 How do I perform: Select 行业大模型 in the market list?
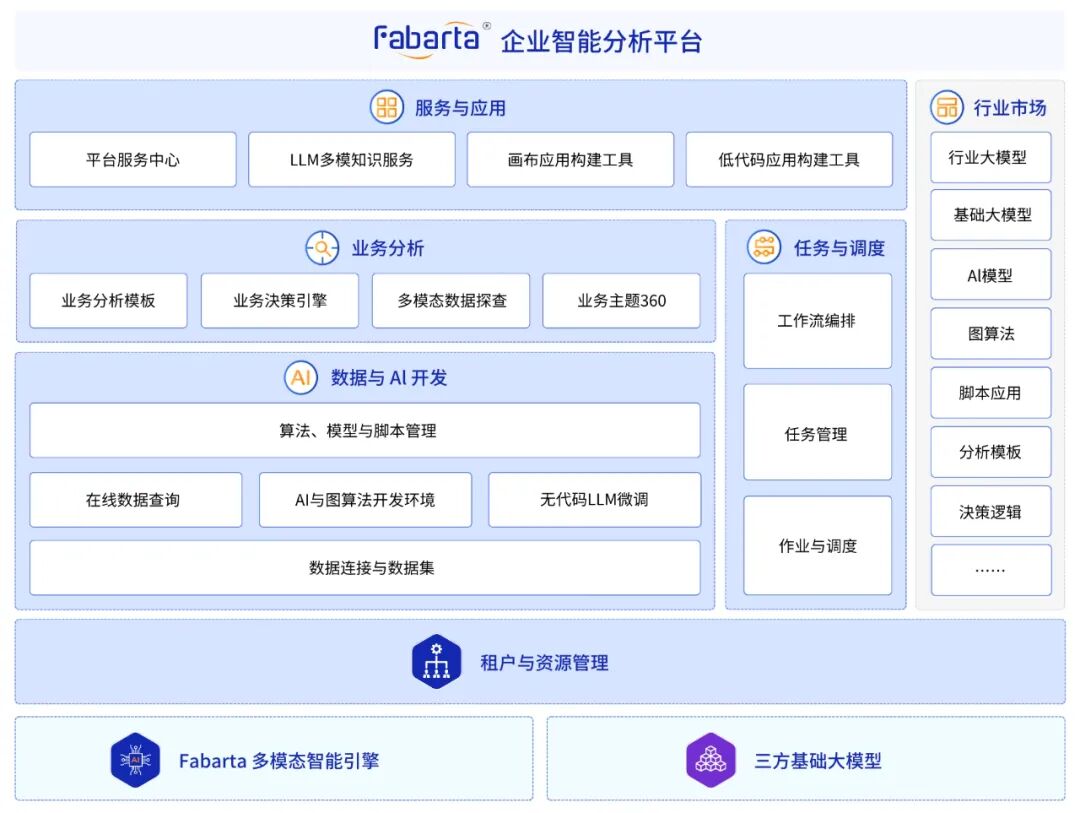click(x=991, y=157)
